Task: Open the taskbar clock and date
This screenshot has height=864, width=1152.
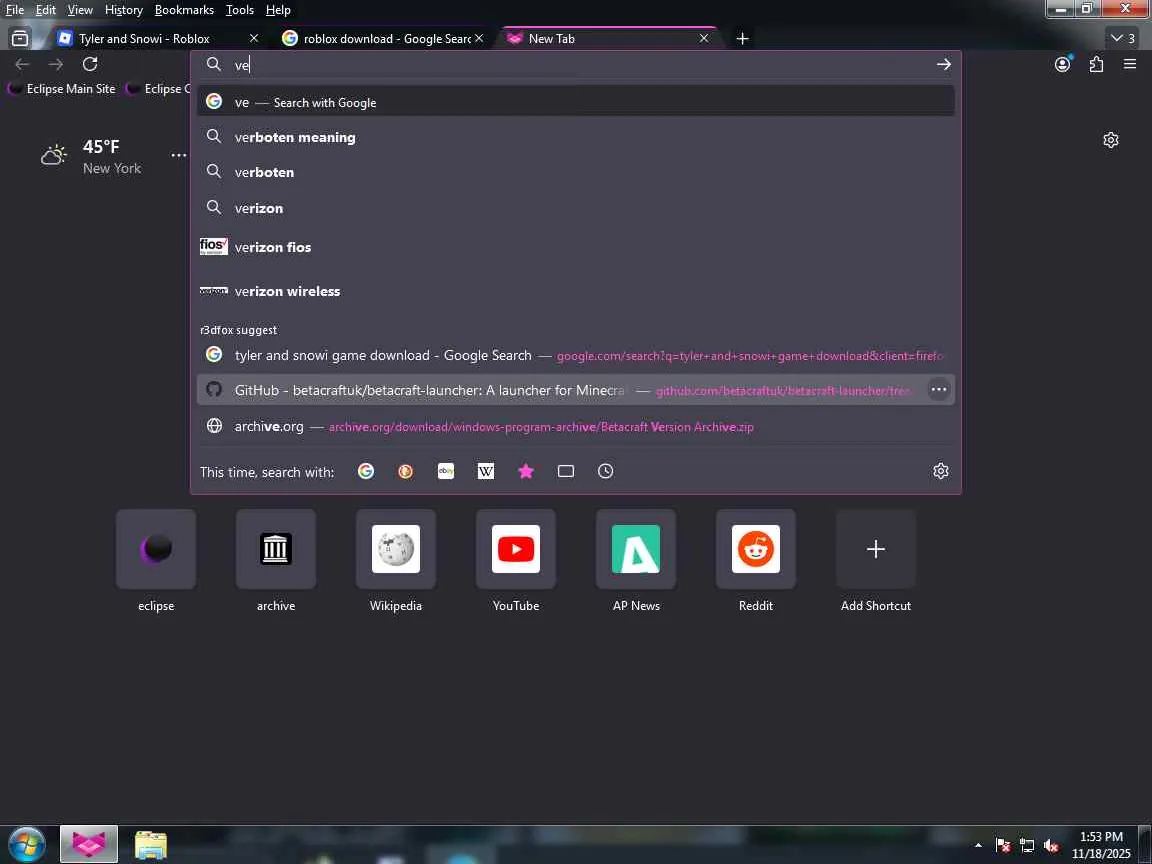Action: 1101,845
